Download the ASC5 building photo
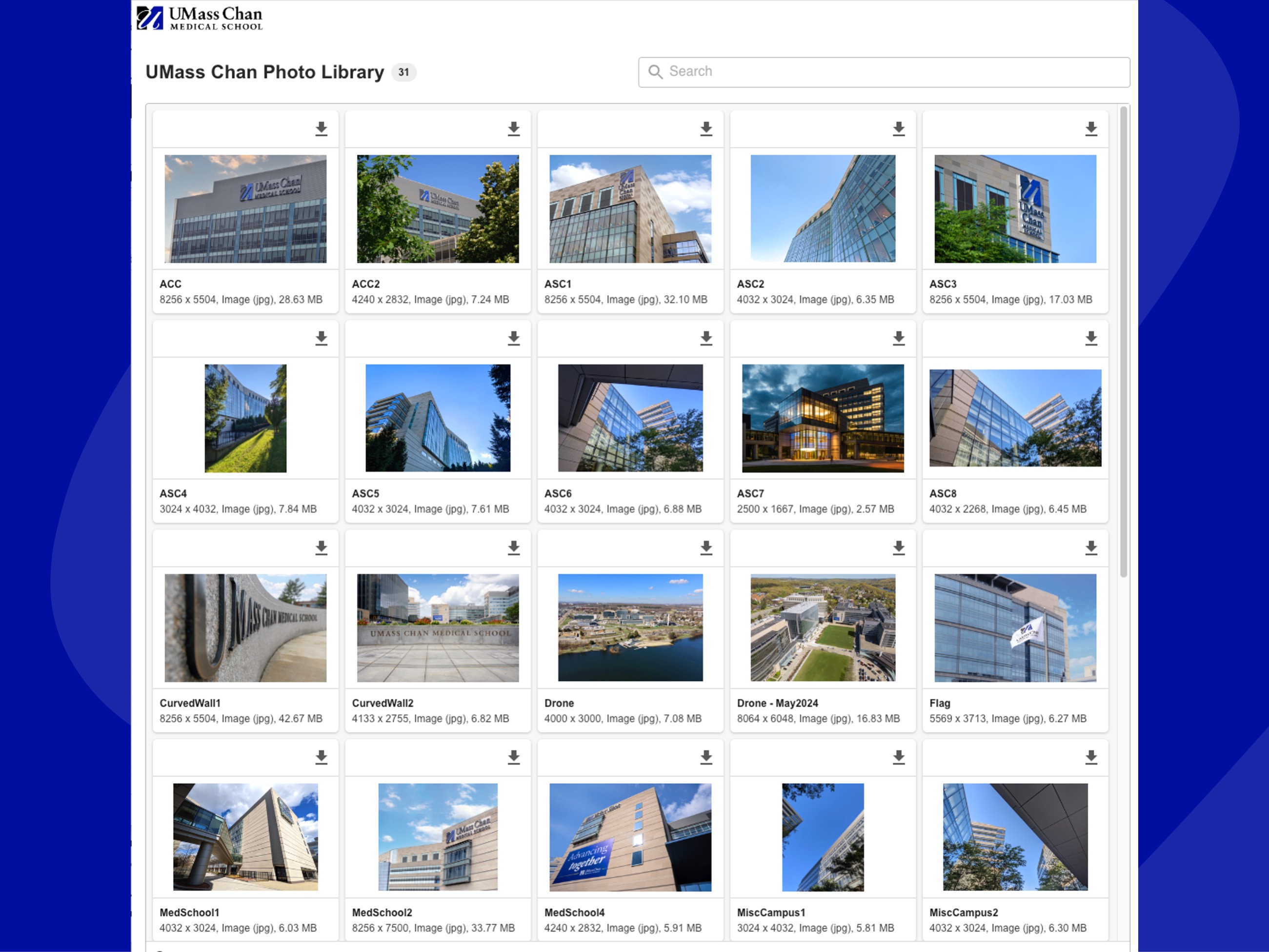 pyautogui.click(x=514, y=339)
